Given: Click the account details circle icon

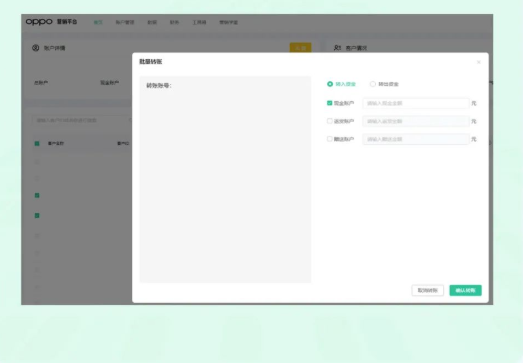Looking at the screenshot, I should coord(36,48).
